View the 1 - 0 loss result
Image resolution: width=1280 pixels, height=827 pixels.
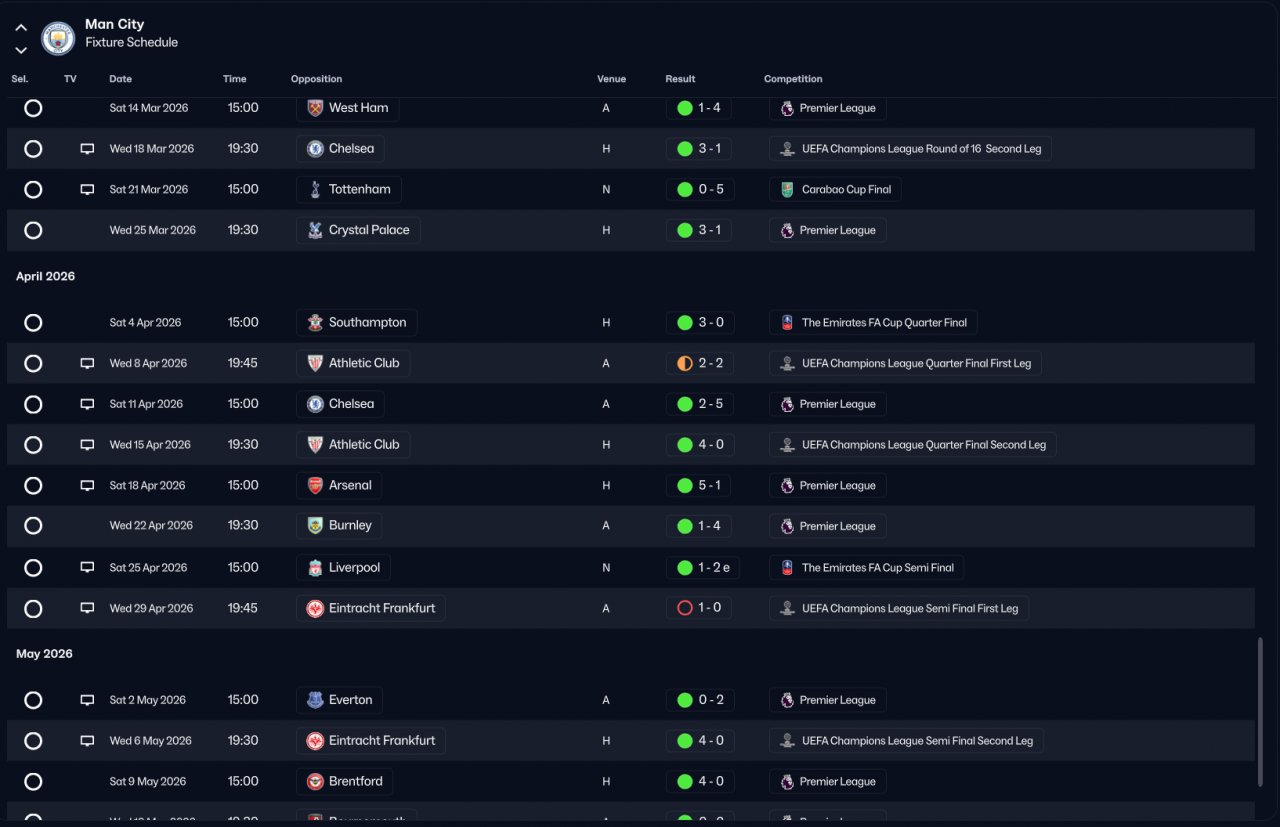[699, 608]
